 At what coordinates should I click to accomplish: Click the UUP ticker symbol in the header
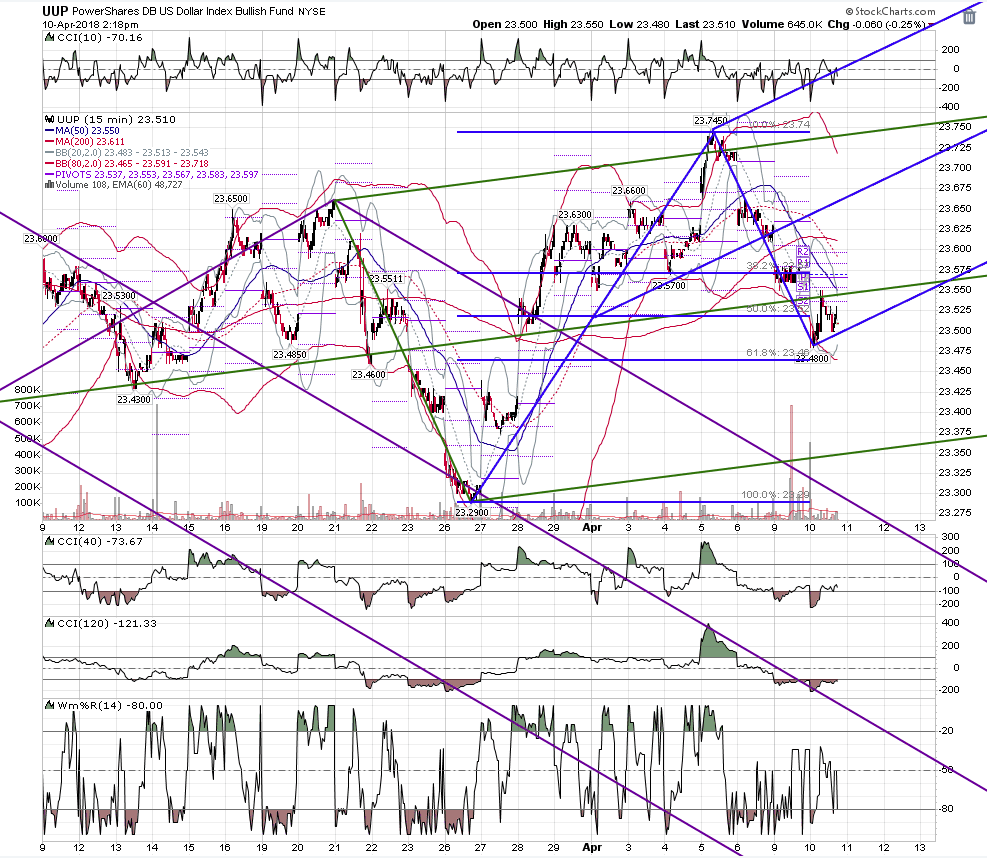pyautogui.click(x=55, y=11)
